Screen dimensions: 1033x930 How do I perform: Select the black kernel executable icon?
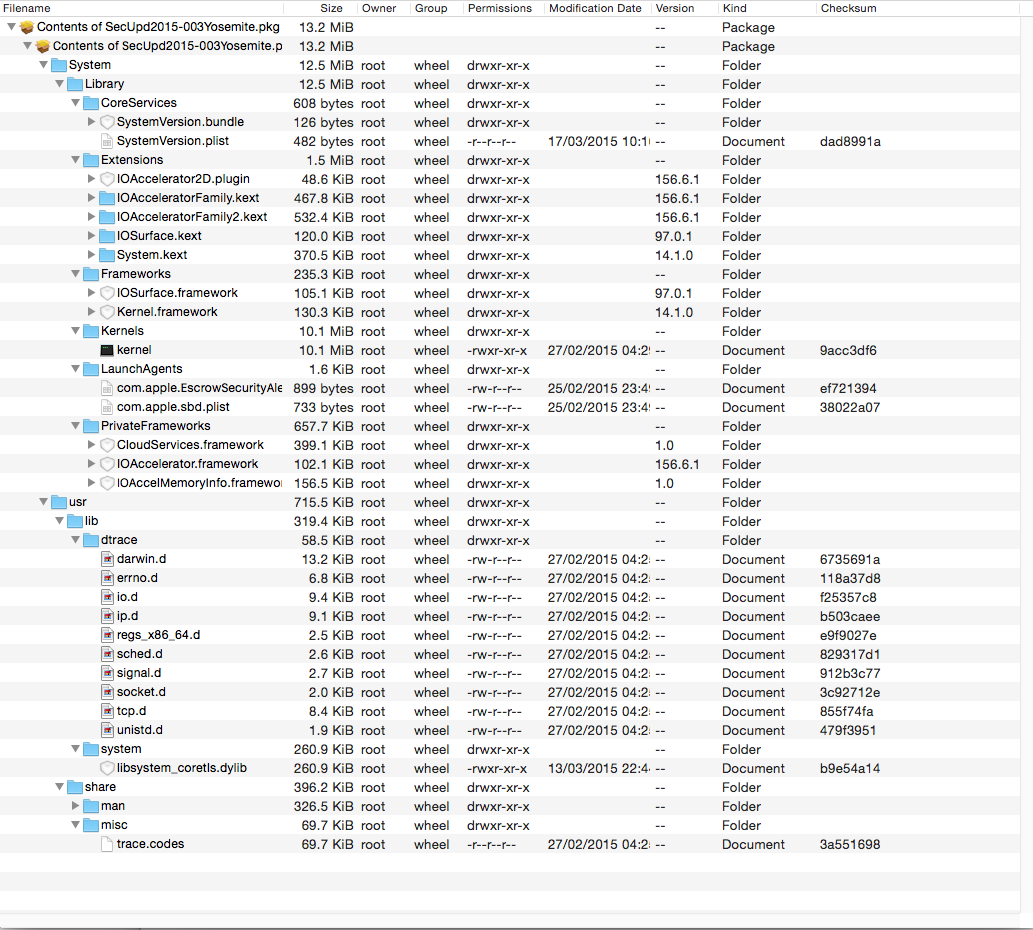(107, 350)
